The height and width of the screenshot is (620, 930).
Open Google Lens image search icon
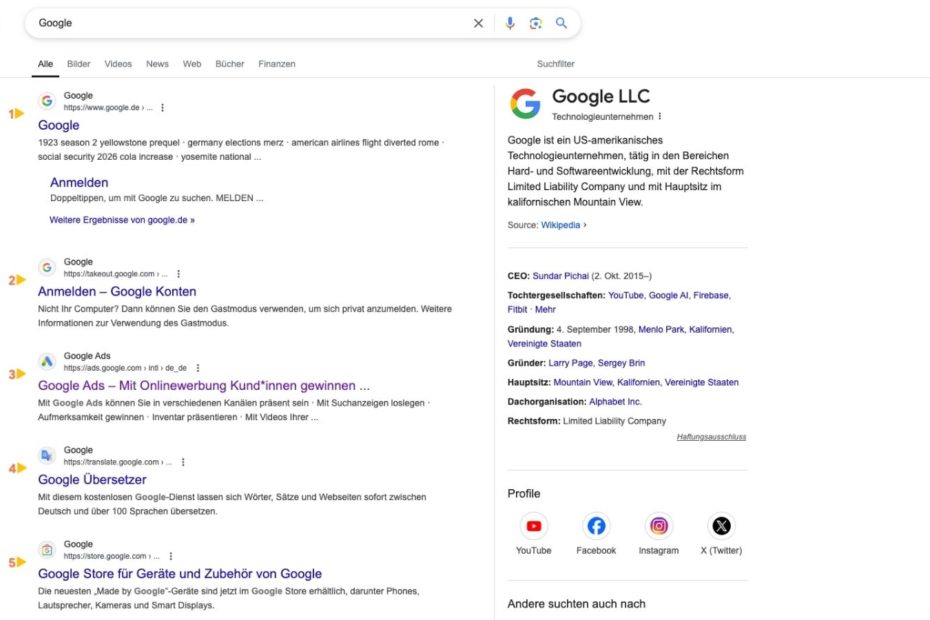(536, 23)
